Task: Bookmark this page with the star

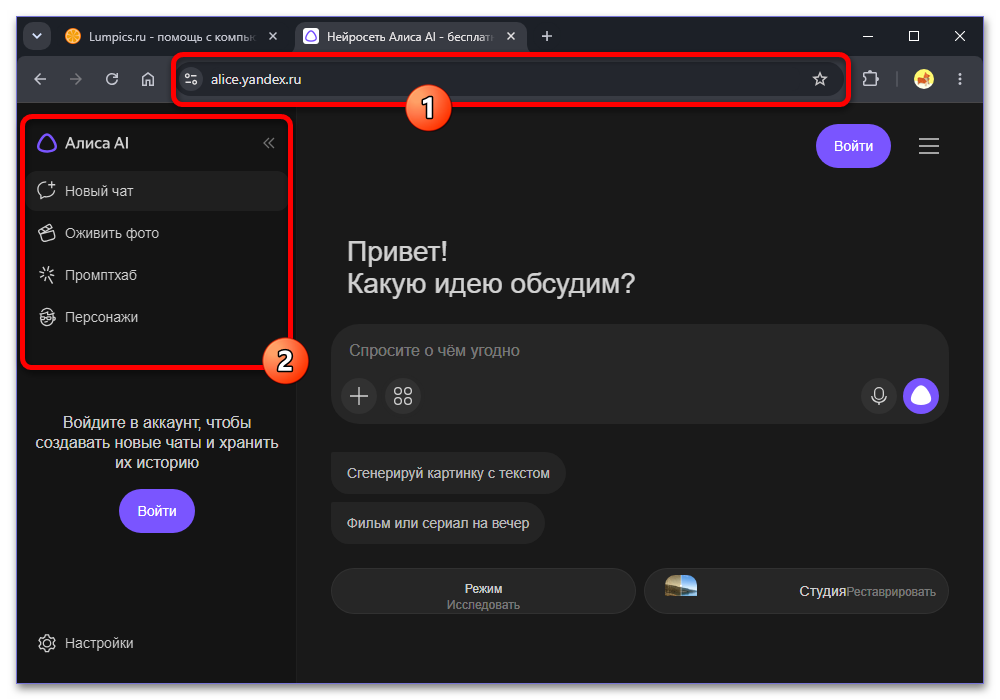Action: click(x=820, y=79)
